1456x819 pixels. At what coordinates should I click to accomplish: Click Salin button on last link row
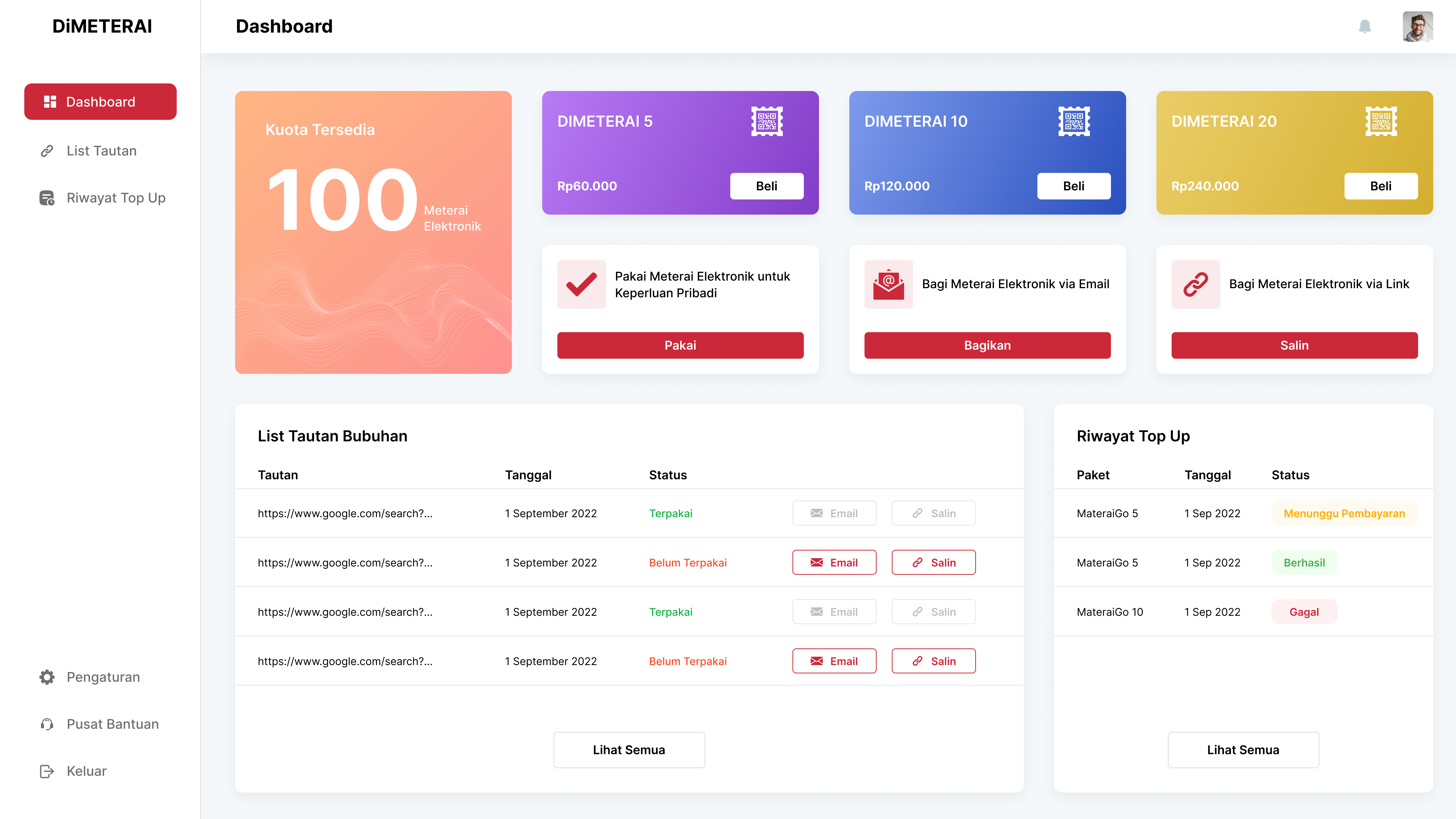[x=933, y=661]
